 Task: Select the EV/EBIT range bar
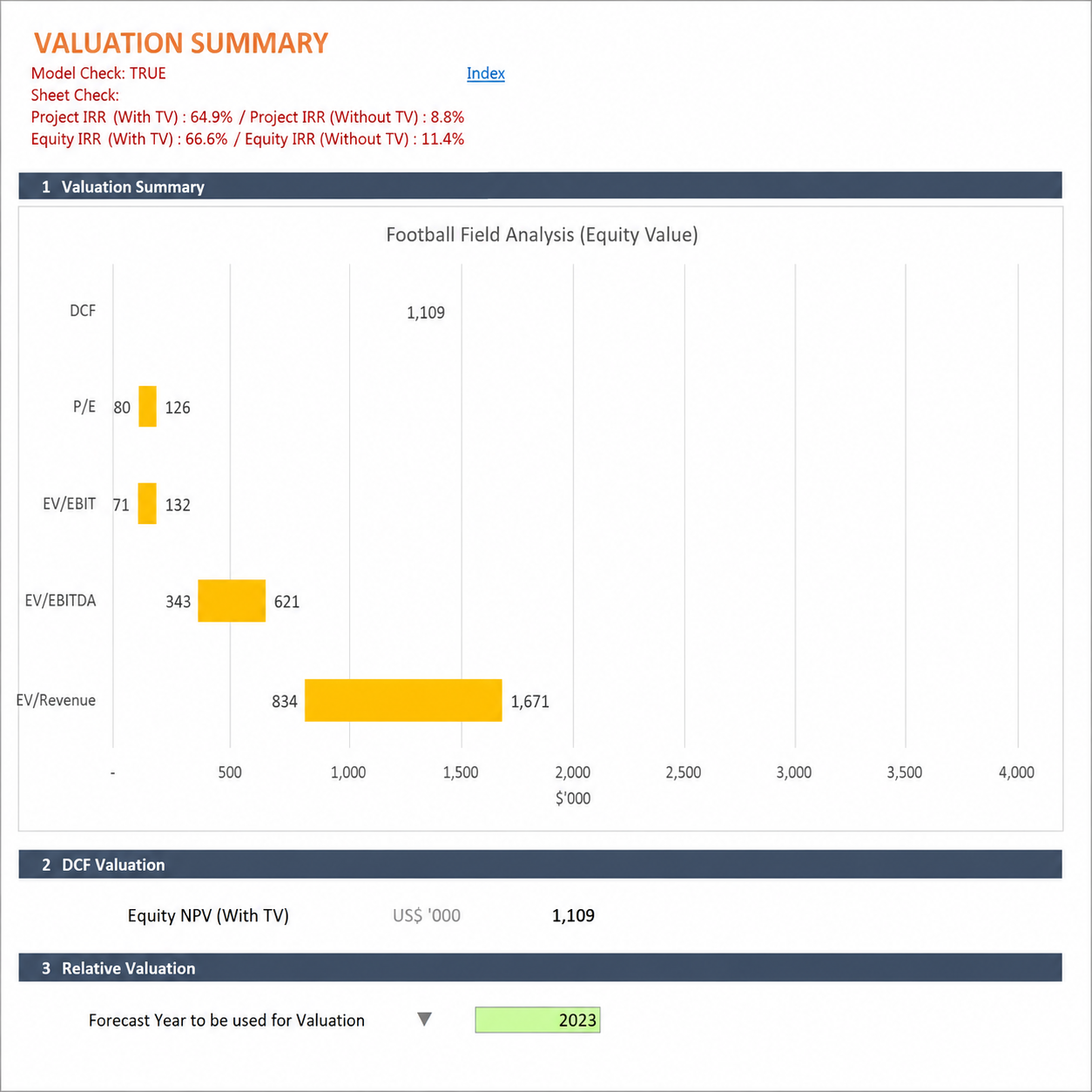coord(147,503)
